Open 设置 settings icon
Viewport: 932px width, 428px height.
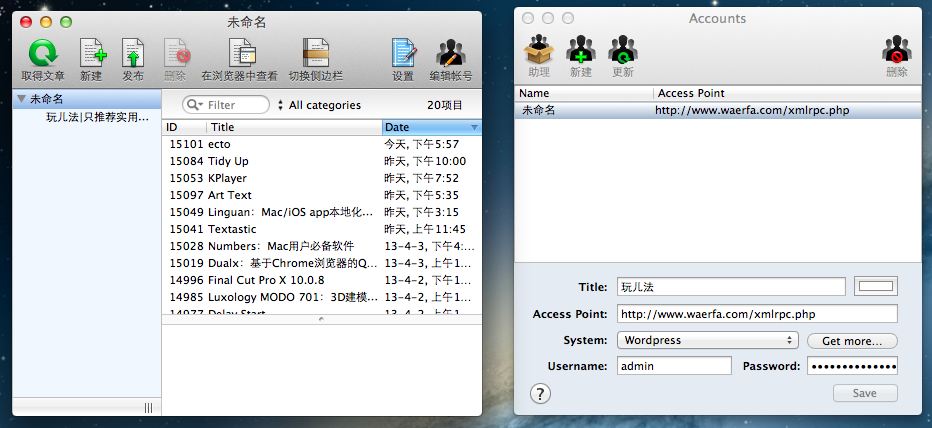[x=404, y=52]
